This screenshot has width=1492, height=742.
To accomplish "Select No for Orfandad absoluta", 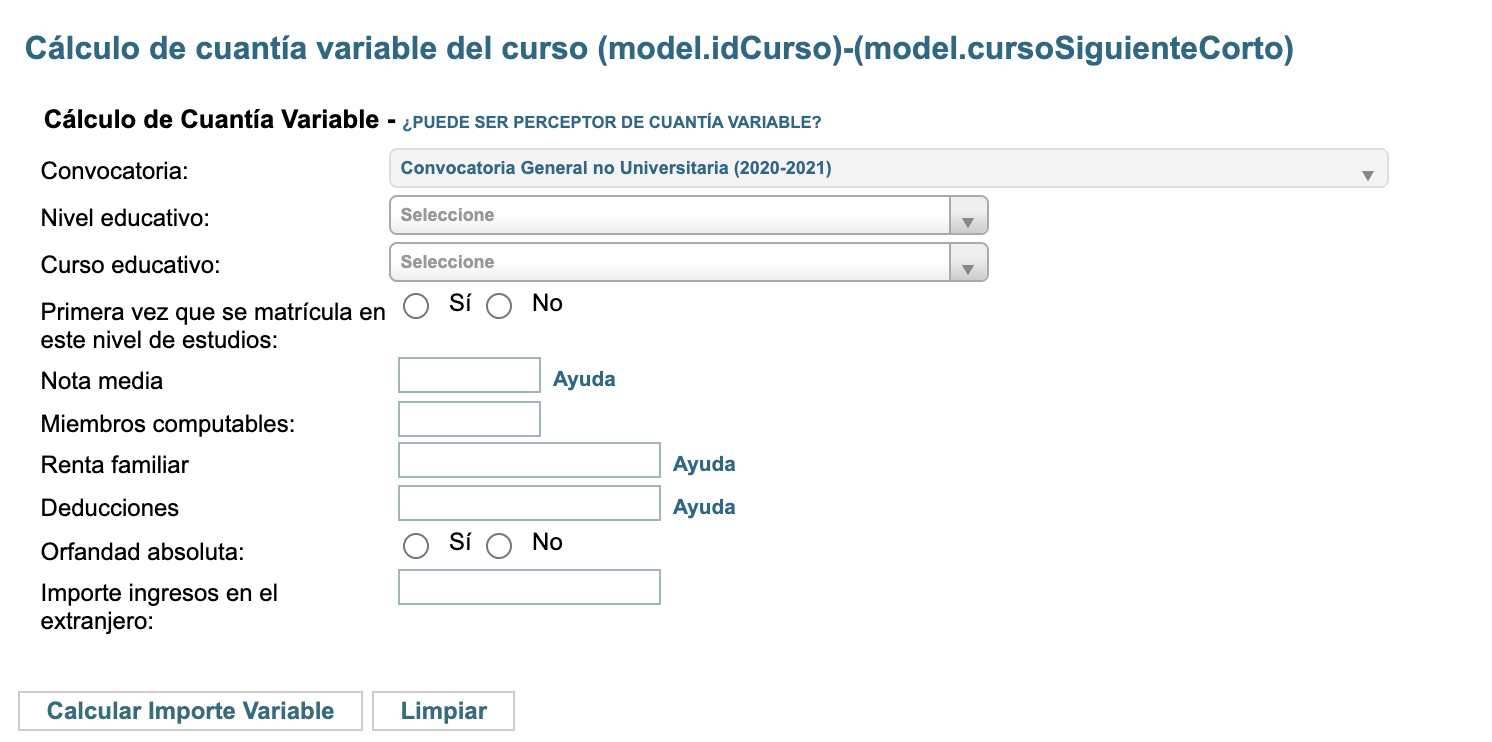I will 499,546.
